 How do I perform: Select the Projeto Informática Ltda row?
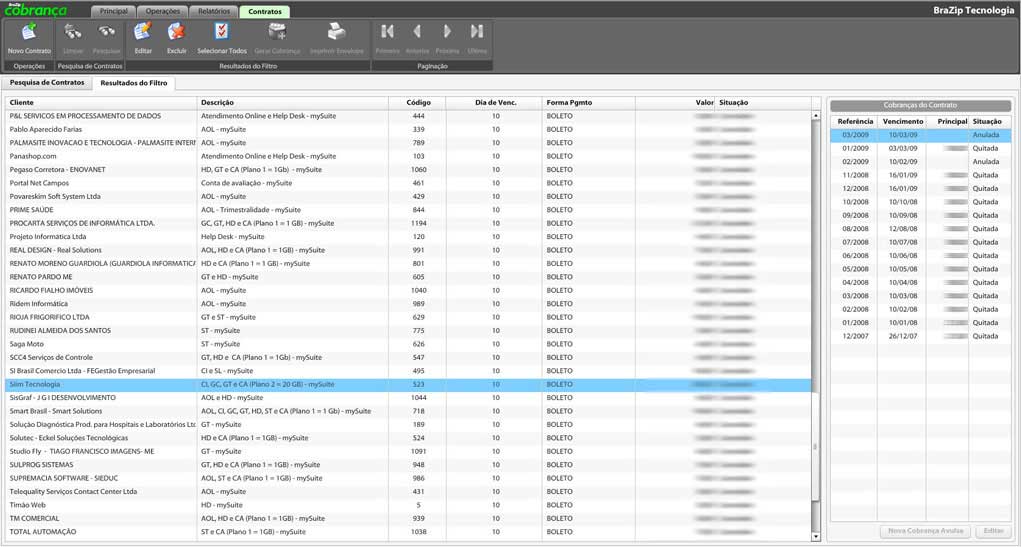[x=408, y=237]
